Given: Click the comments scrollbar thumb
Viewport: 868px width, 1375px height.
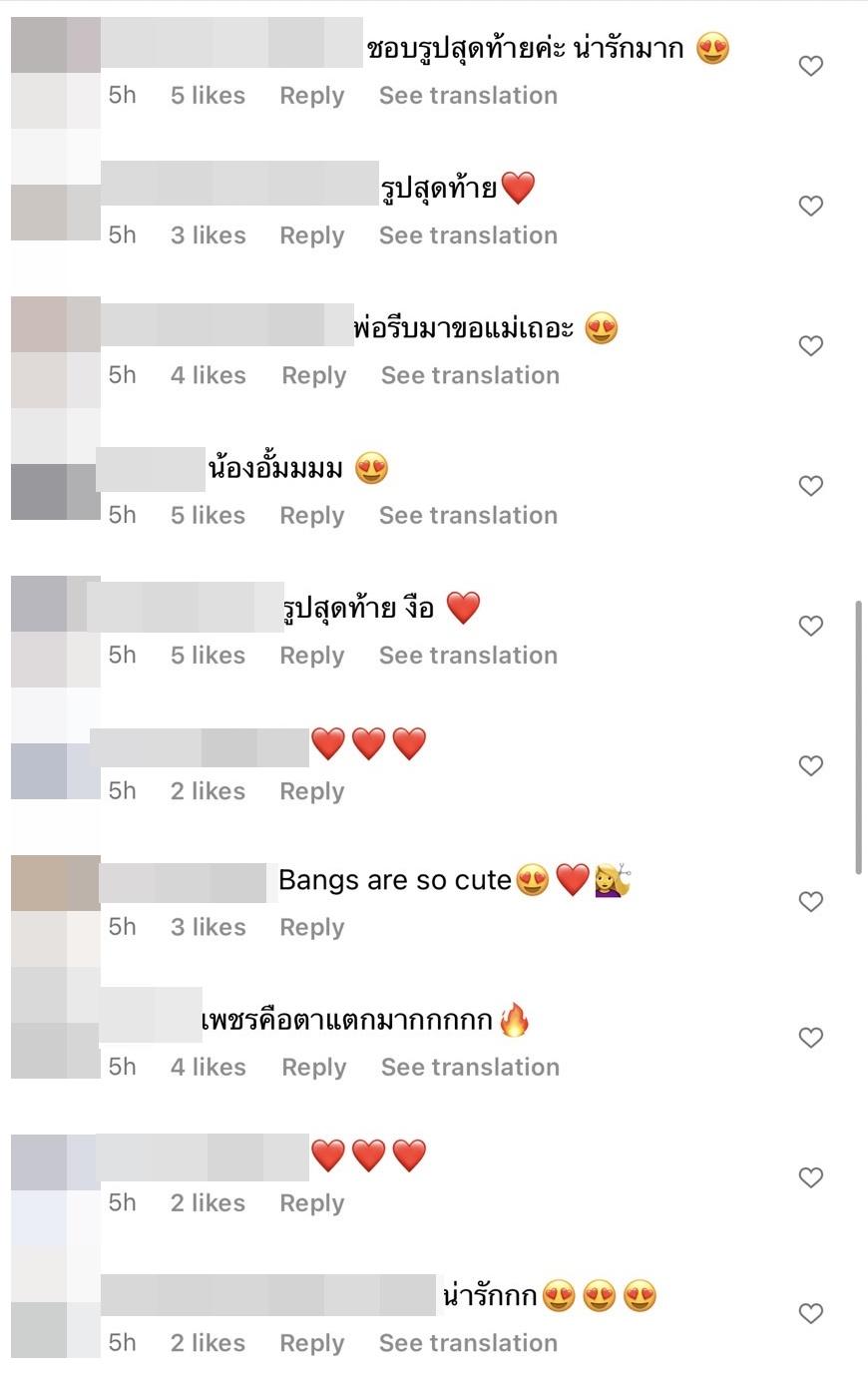Looking at the screenshot, I should click(x=858, y=738).
